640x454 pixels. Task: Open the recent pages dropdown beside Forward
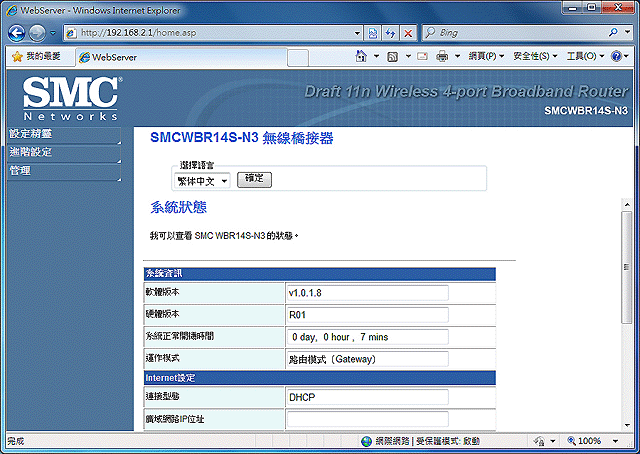53,33
